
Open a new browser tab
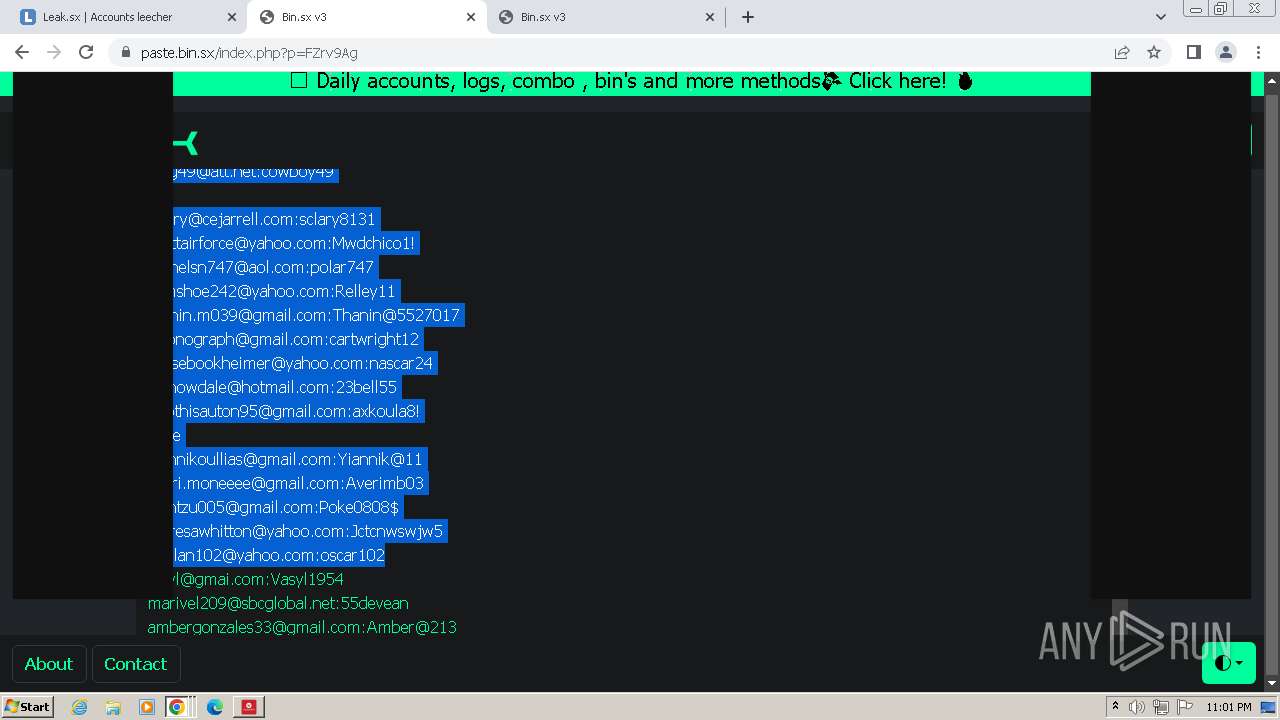(x=747, y=17)
